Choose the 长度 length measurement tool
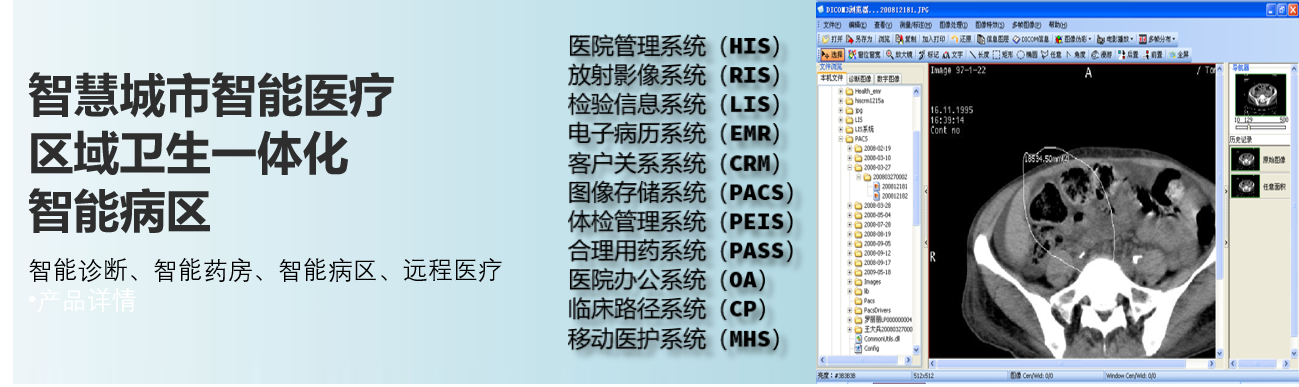1299x387 pixels. [979, 55]
